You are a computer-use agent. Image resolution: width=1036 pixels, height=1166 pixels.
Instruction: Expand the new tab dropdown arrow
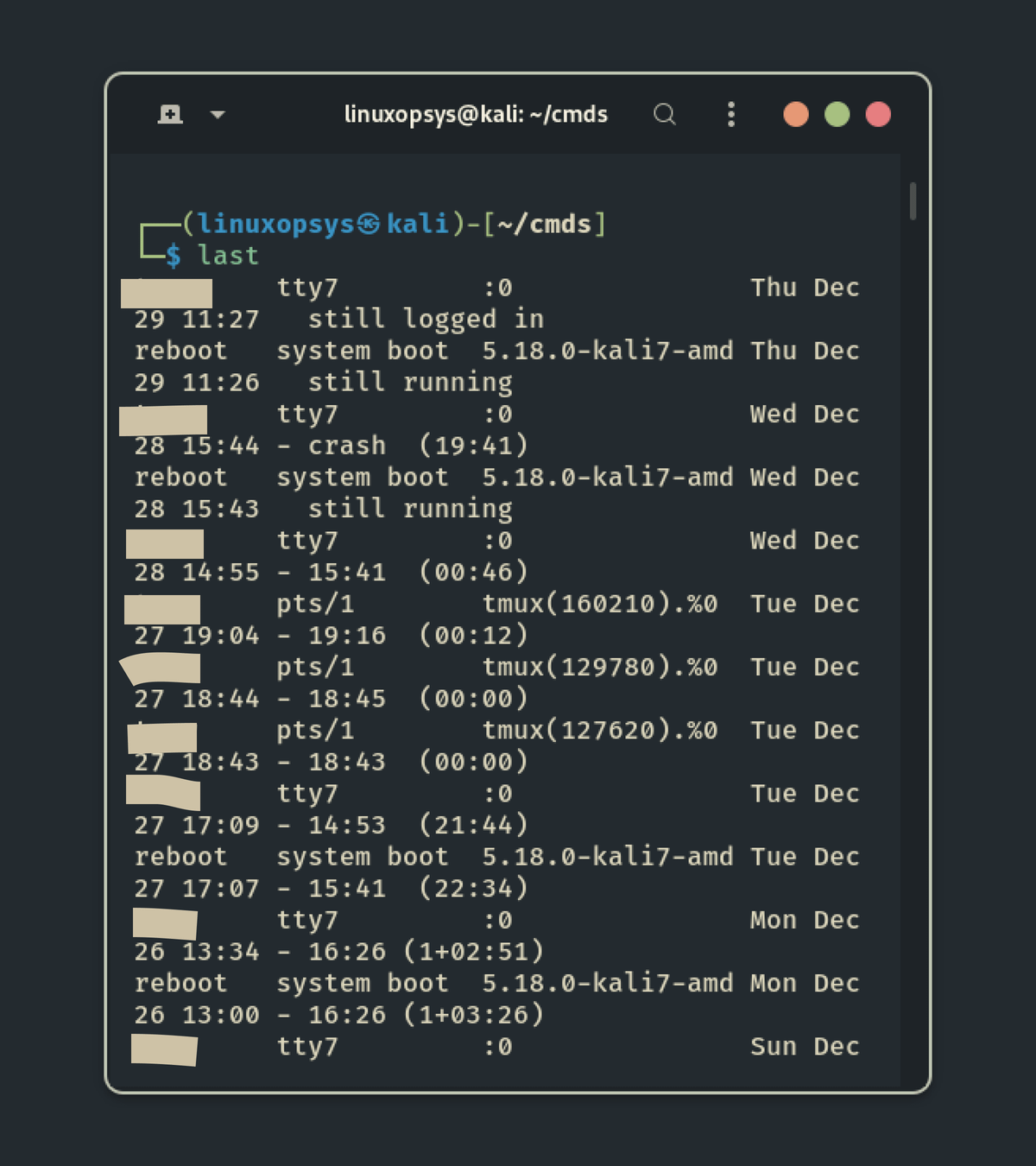(218, 114)
